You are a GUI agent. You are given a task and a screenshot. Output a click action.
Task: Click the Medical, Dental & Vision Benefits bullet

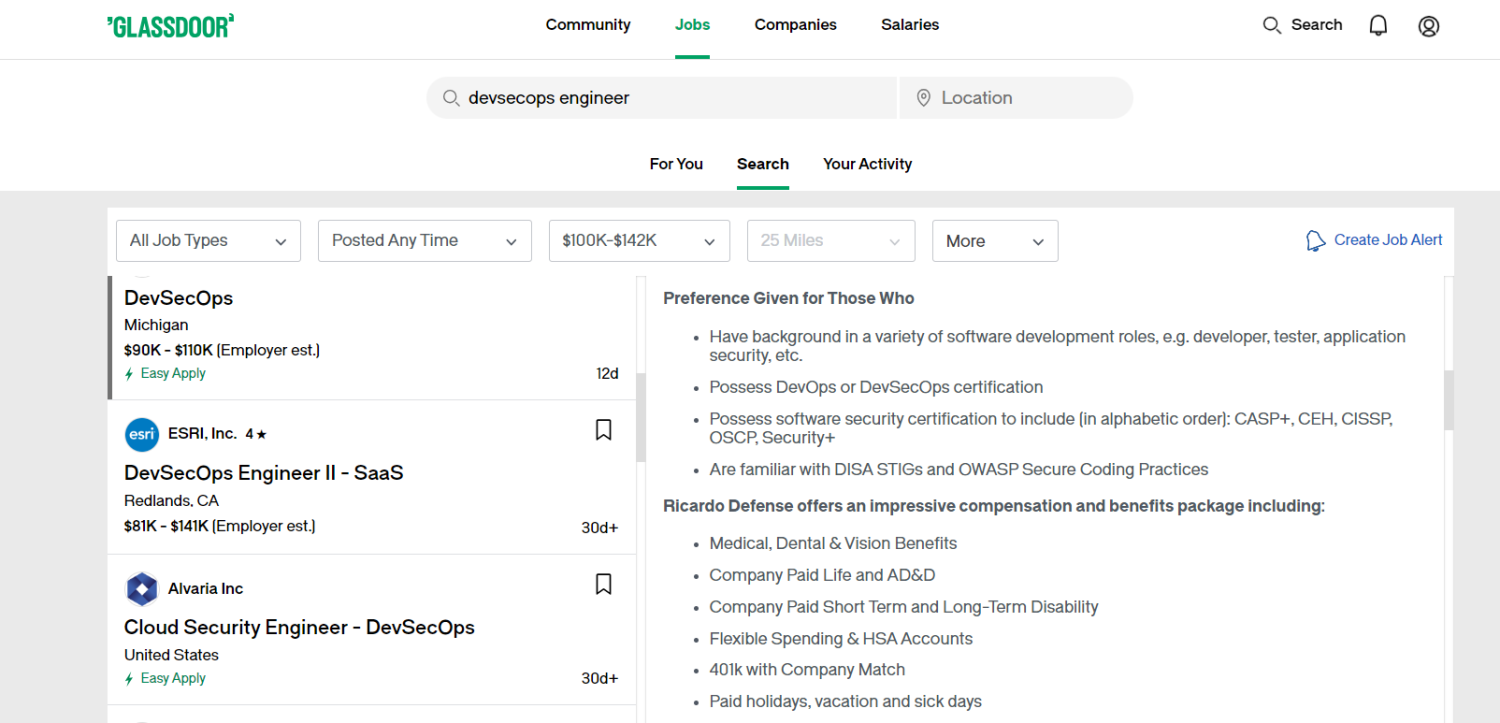click(833, 543)
